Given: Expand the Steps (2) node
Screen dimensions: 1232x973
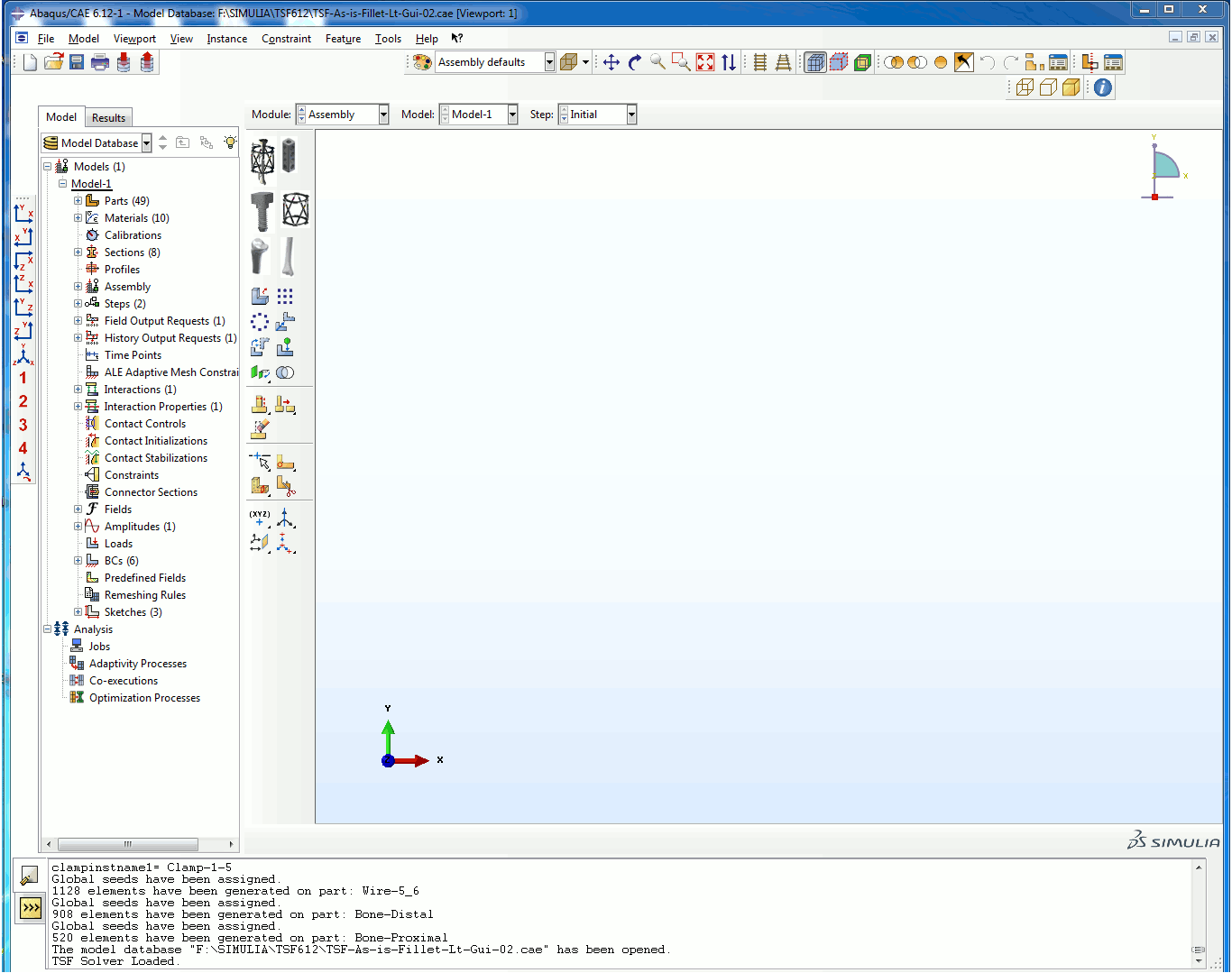Looking at the screenshot, I should (x=78, y=304).
